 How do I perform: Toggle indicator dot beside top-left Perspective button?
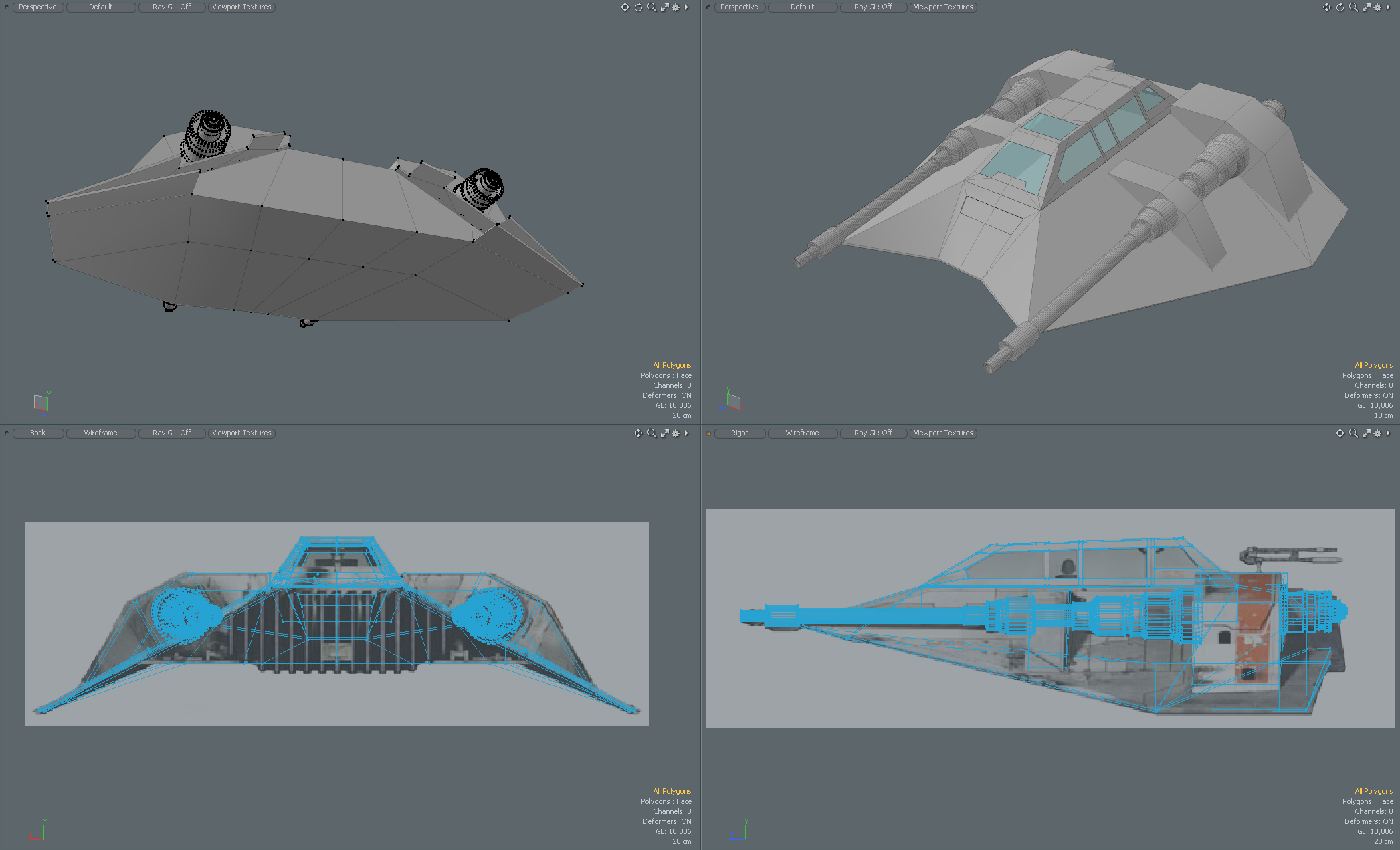click(x=7, y=7)
